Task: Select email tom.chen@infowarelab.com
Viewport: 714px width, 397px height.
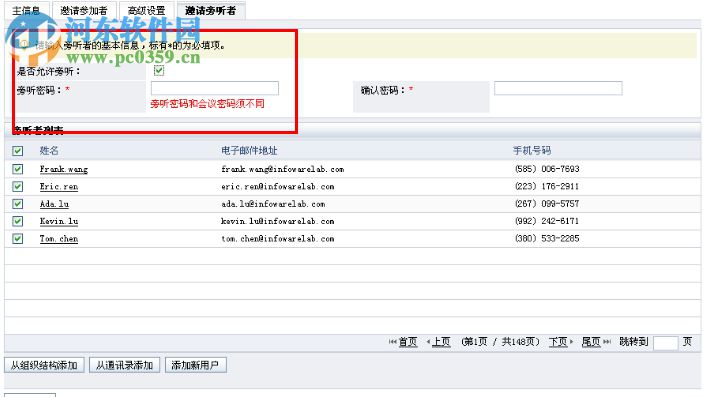Action: (x=278, y=238)
